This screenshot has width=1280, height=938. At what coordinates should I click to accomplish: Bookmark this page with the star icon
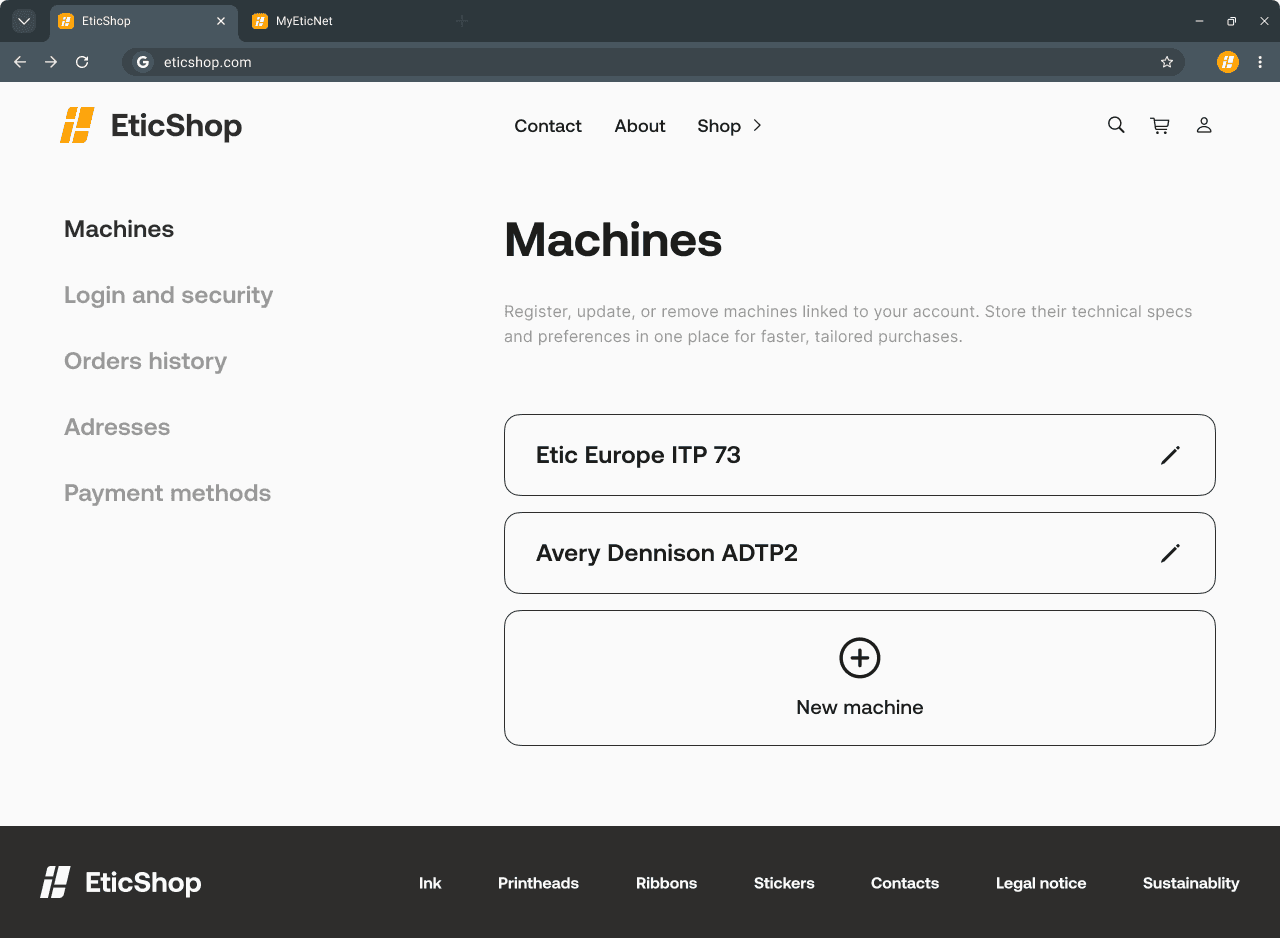1166,62
